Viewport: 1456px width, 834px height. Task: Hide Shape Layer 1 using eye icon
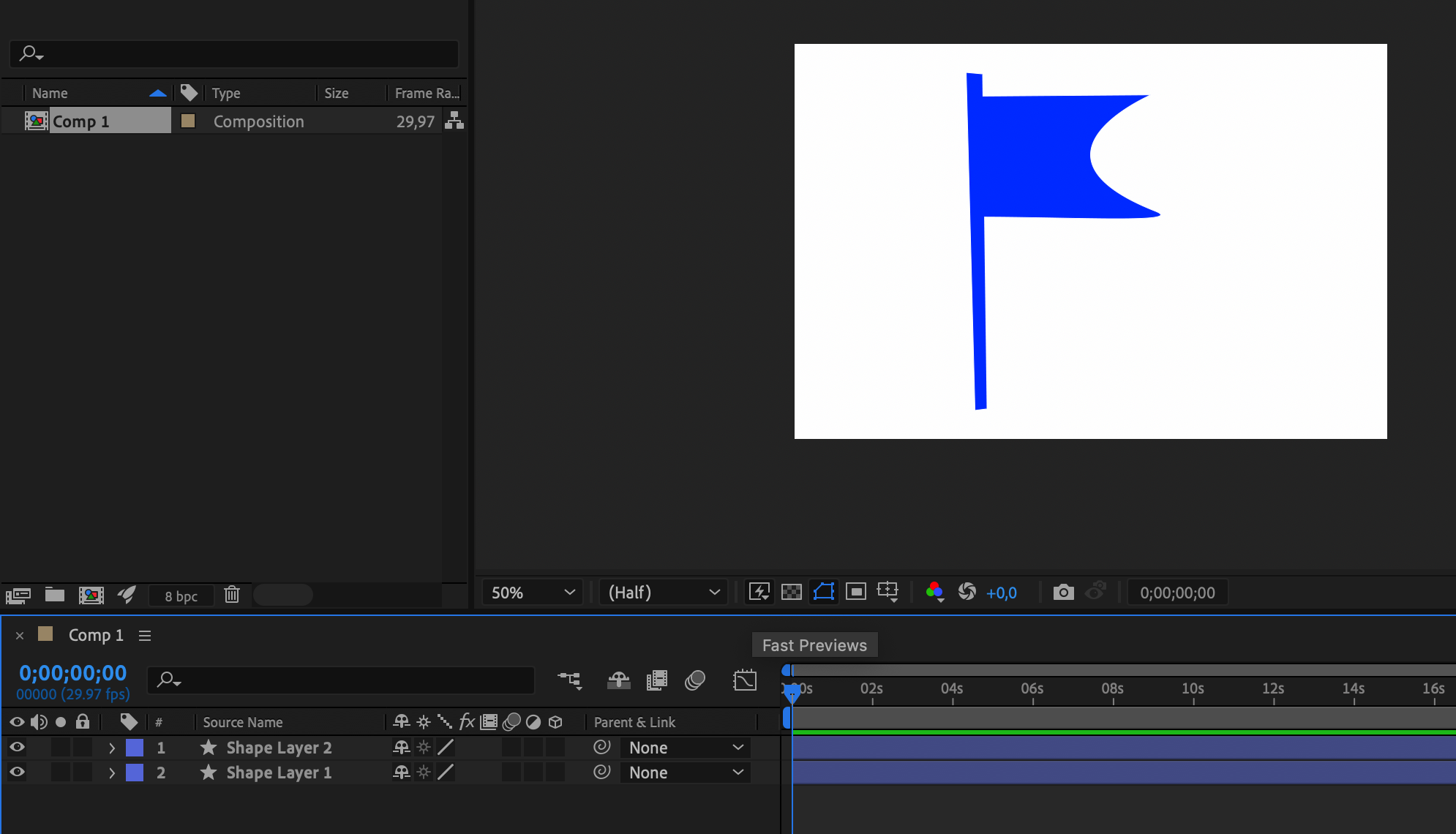(x=17, y=772)
